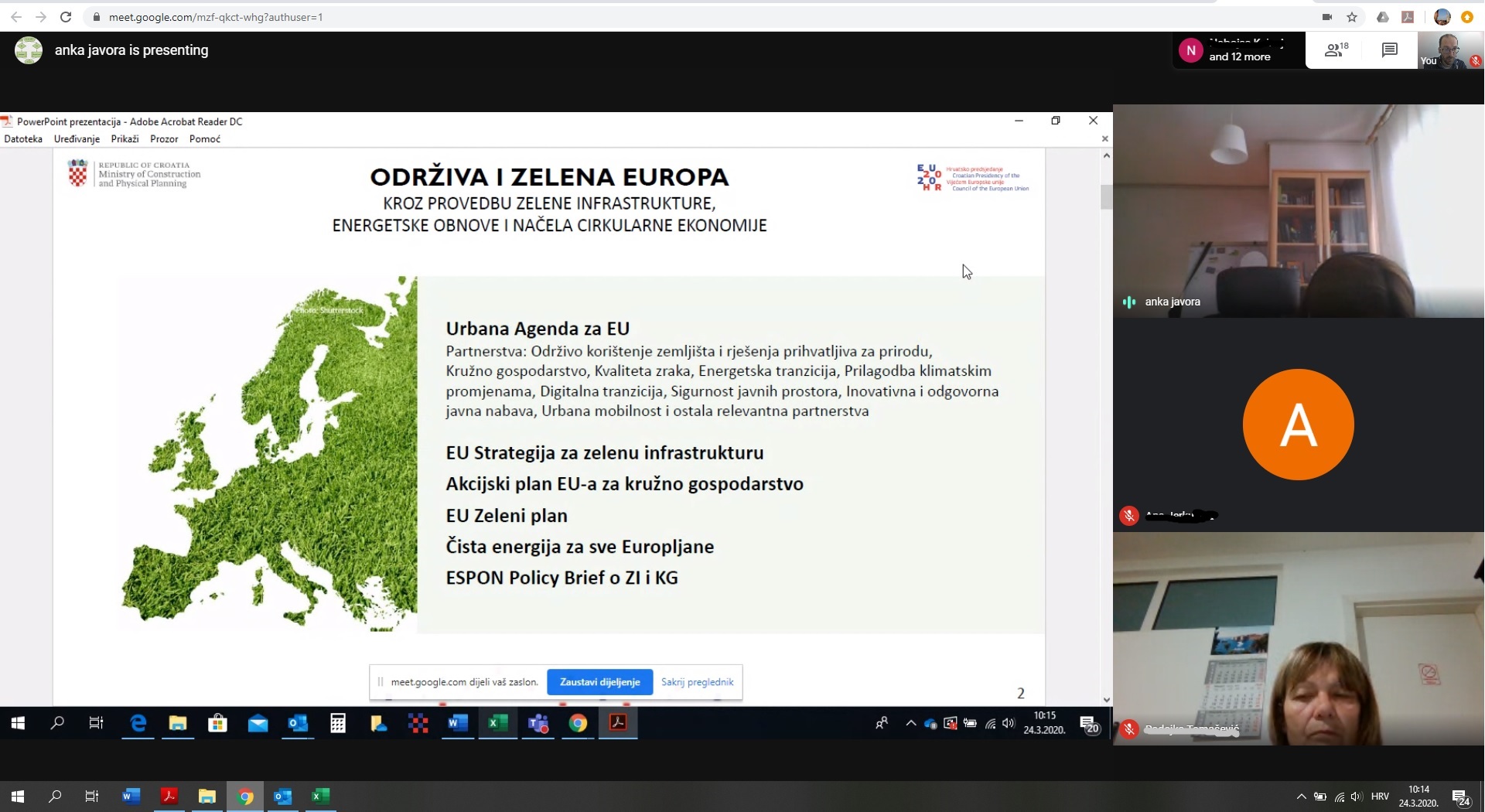
Task: Click Sakrij preglednik to hide the banner
Action: (697, 682)
